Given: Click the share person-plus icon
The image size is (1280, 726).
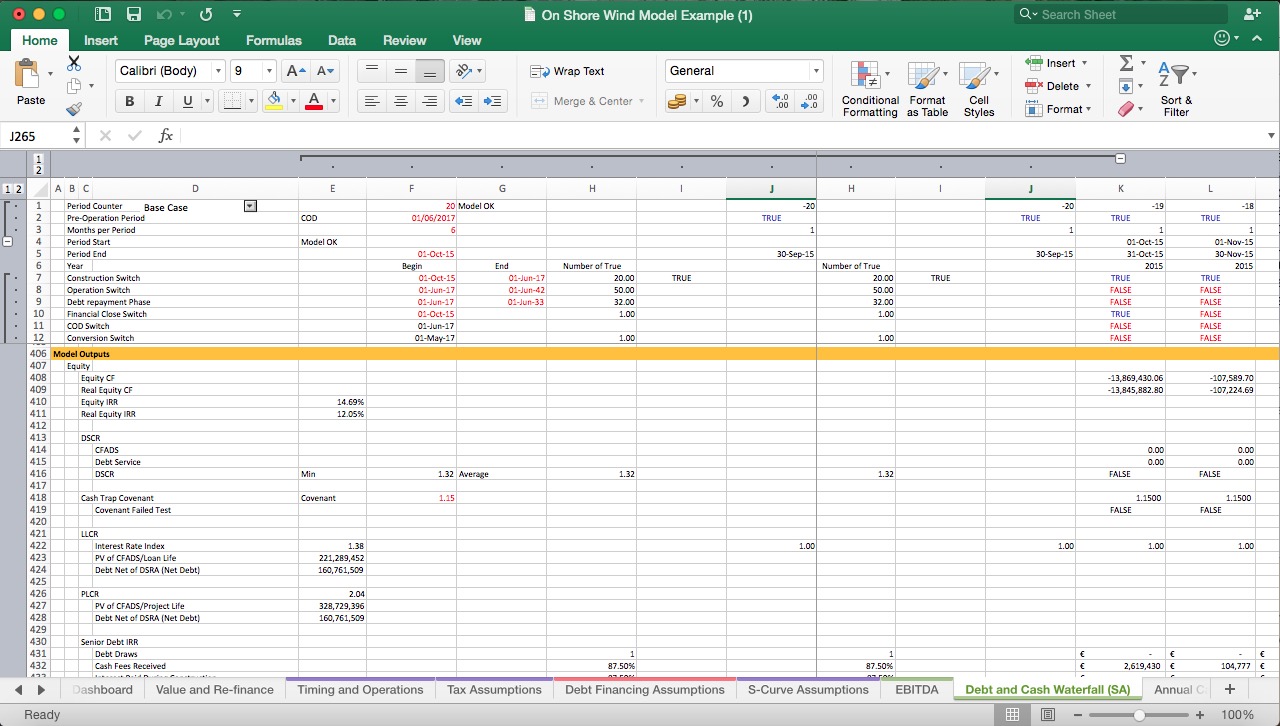Looking at the screenshot, I should pyautogui.click(x=1252, y=14).
